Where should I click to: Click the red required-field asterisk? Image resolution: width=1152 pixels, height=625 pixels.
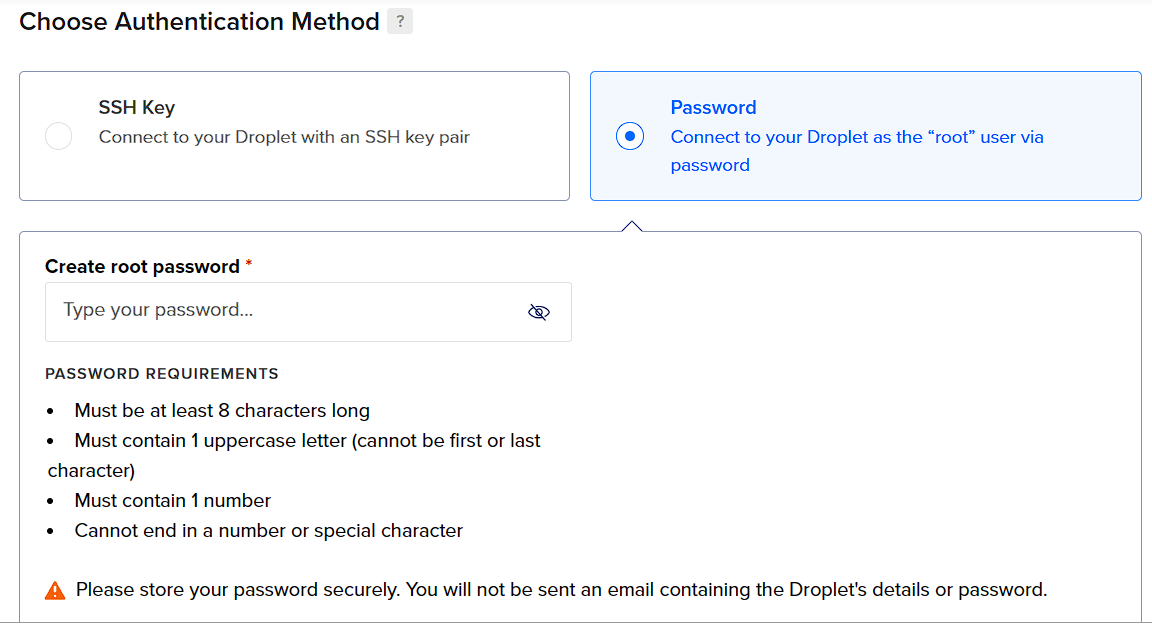pyautogui.click(x=249, y=265)
